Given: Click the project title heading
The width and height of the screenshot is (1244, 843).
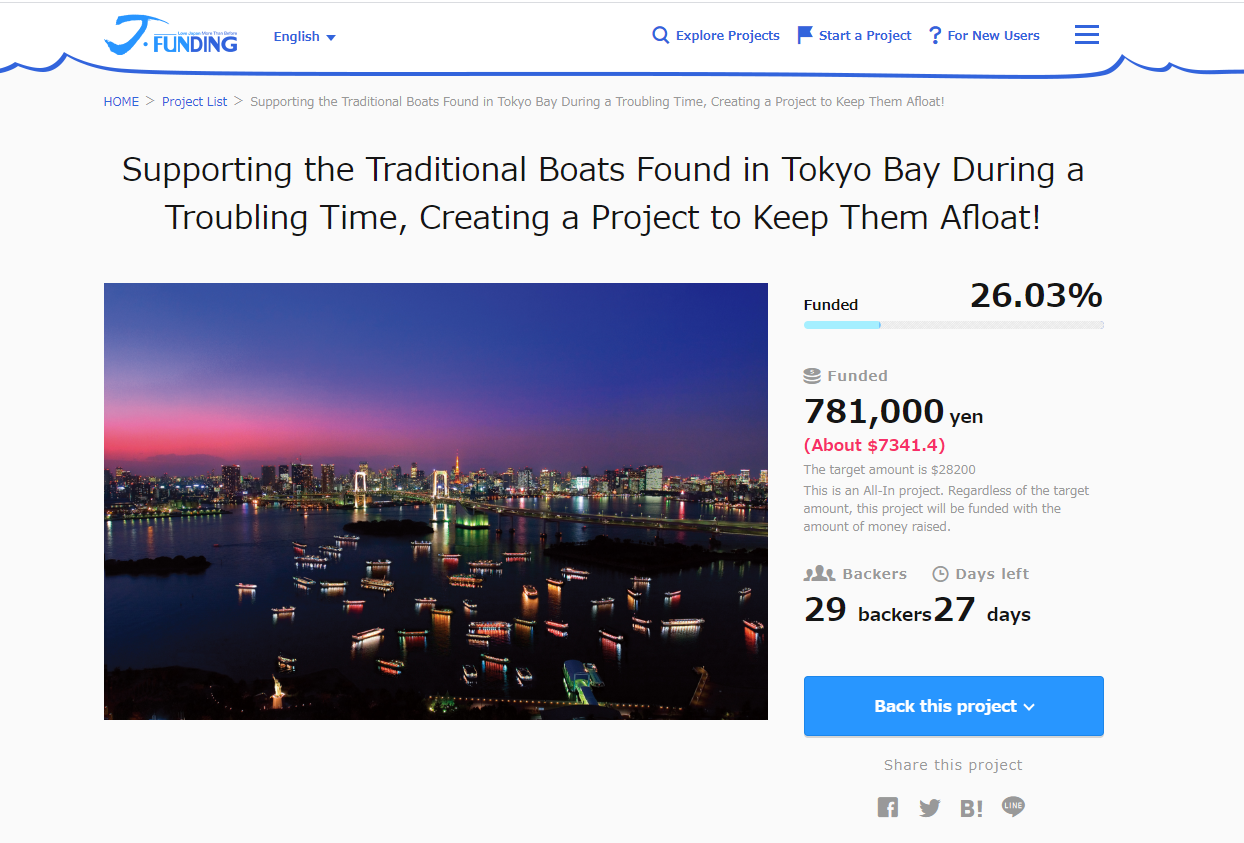Looking at the screenshot, I should pos(603,193).
